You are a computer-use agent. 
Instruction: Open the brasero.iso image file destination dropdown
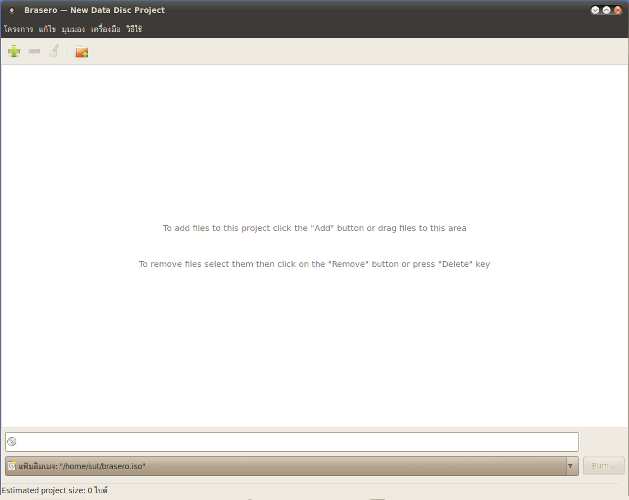point(292,466)
